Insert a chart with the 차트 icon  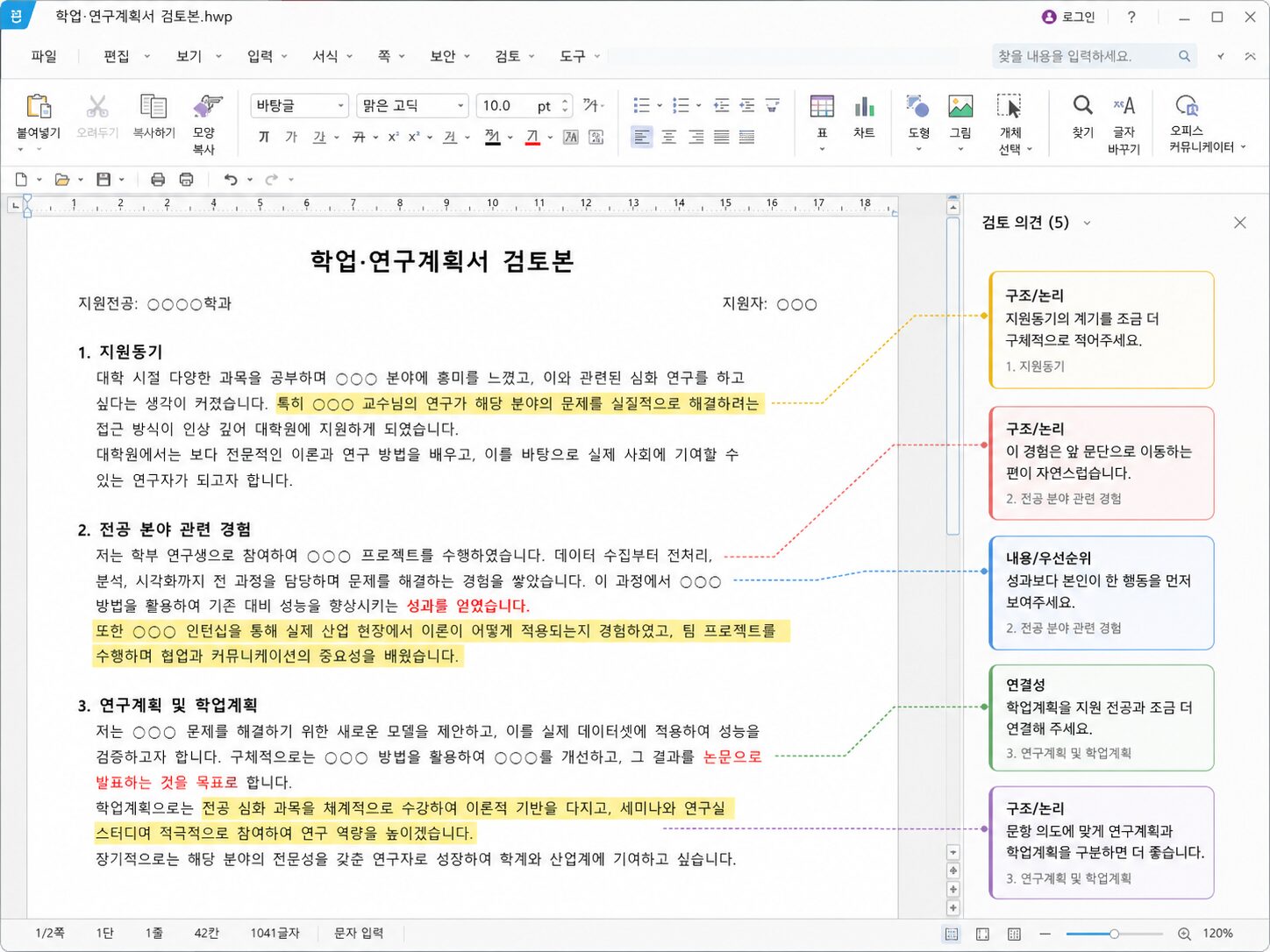[864, 107]
